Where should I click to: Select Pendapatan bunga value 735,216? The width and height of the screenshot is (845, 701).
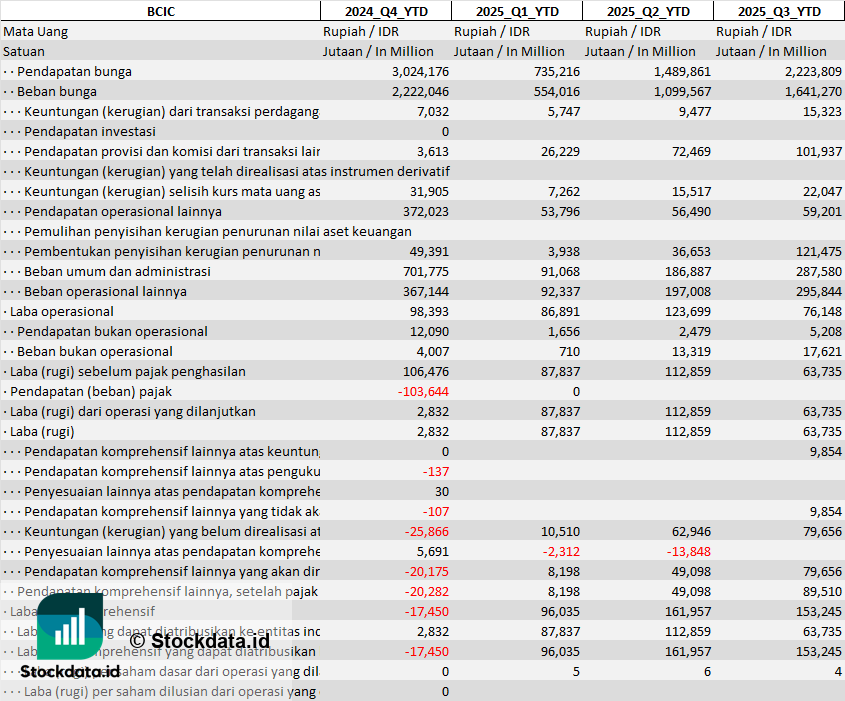coord(557,72)
